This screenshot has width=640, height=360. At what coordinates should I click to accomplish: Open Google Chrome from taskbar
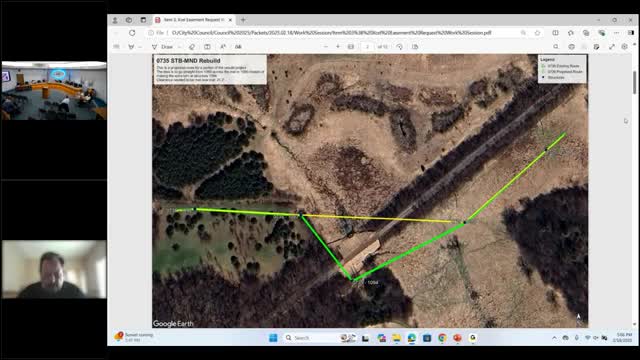[442, 338]
